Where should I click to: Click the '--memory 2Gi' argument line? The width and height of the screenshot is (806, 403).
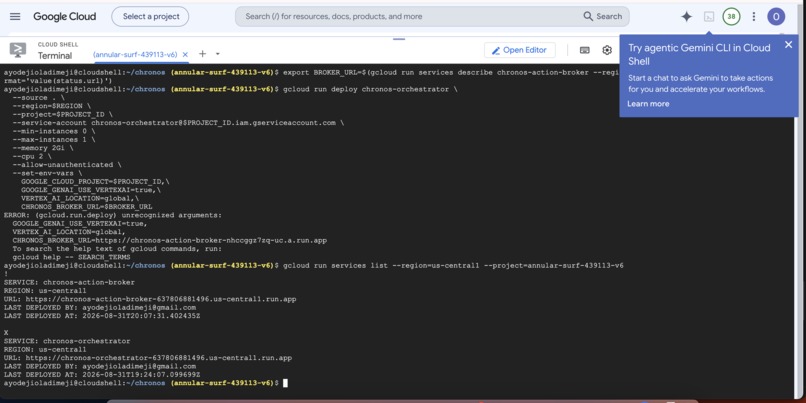click(43, 148)
